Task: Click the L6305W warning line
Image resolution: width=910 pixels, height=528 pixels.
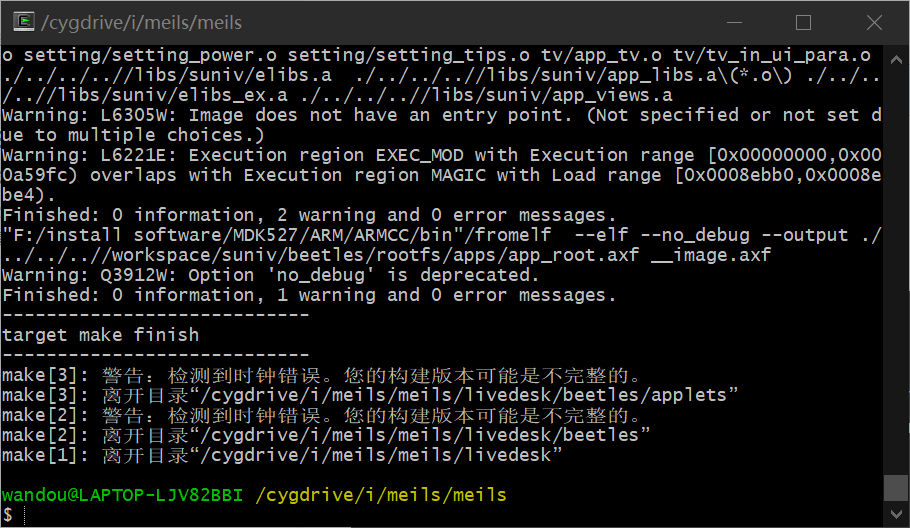Action: click(x=441, y=125)
